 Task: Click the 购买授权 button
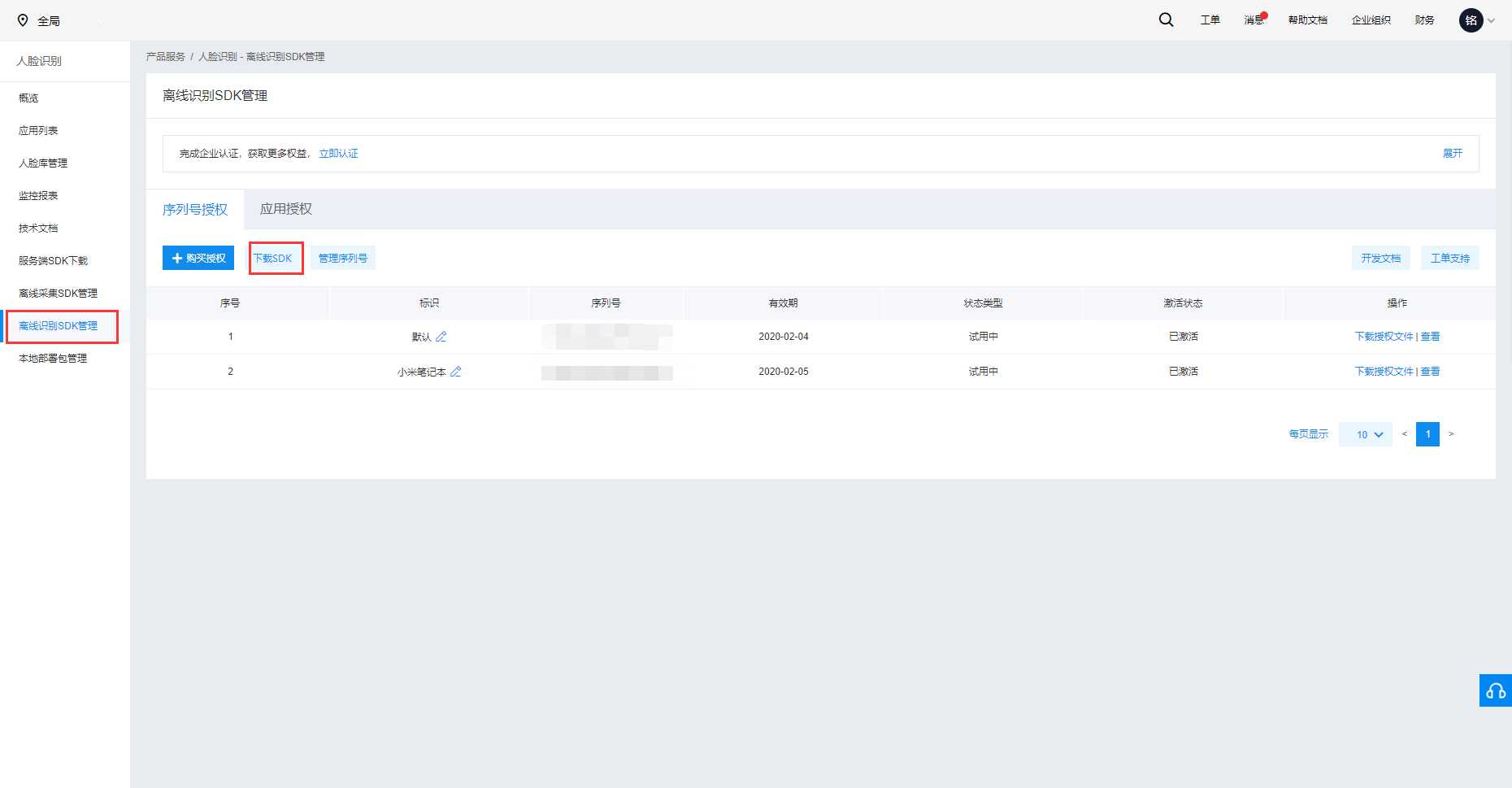[x=198, y=258]
